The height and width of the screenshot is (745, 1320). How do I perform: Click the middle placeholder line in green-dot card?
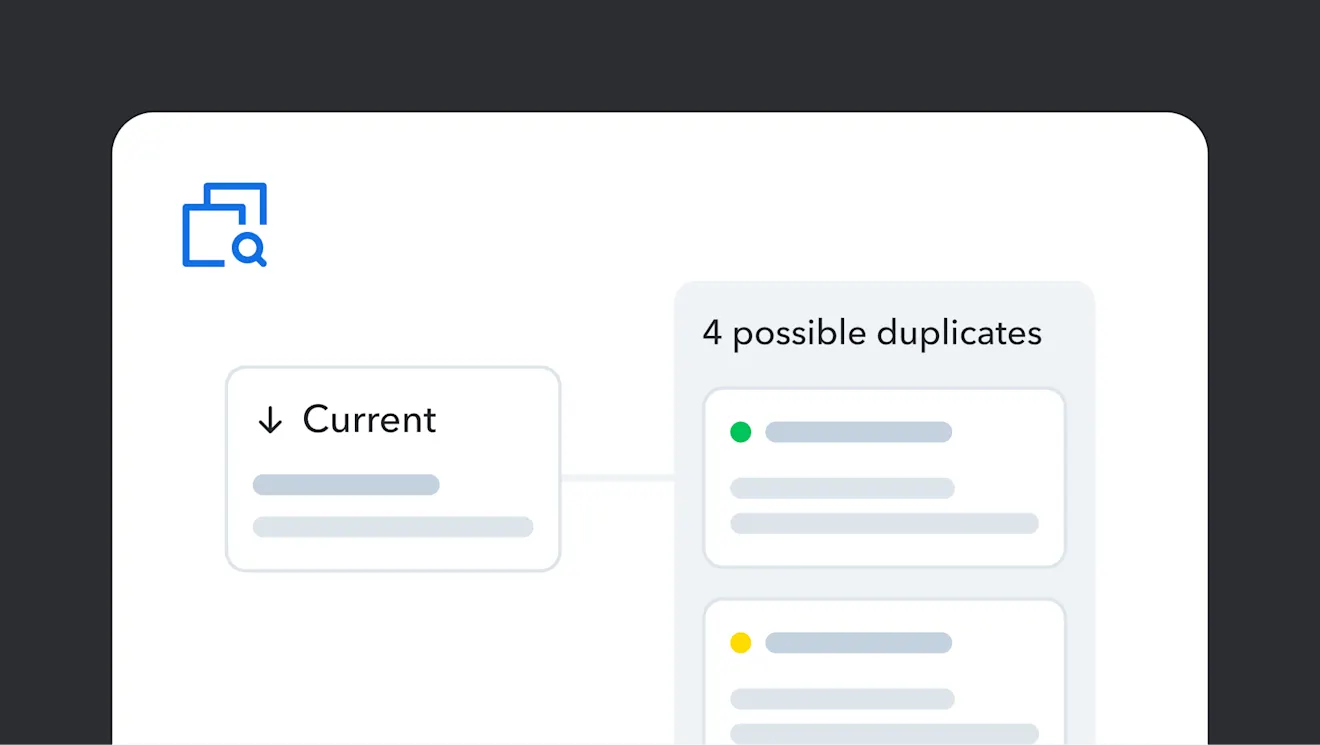[842, 488]
